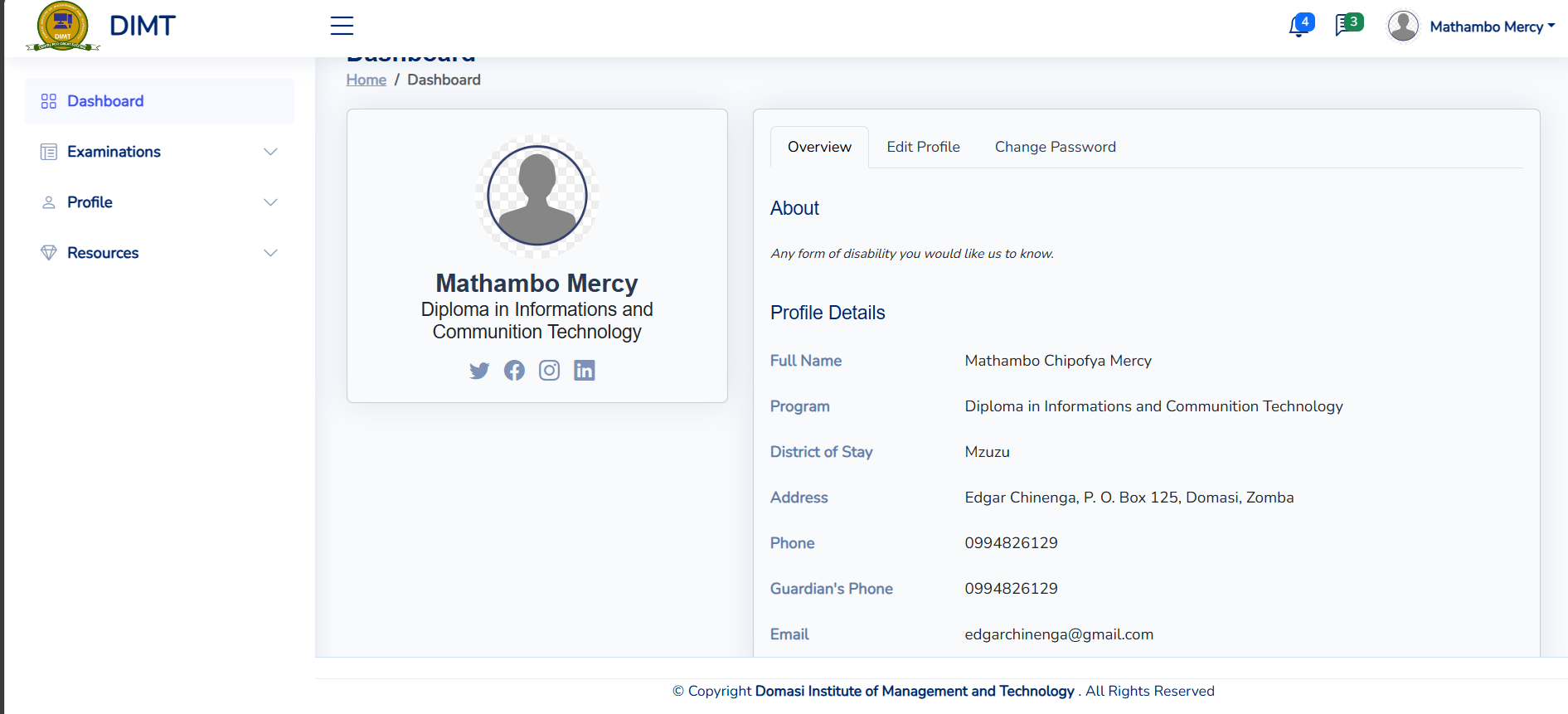Image resolution: width=1568 pixels, height=714 pixels.
Task: Click the hamburger menu to toggle sidebar
Action: [342, 26]
